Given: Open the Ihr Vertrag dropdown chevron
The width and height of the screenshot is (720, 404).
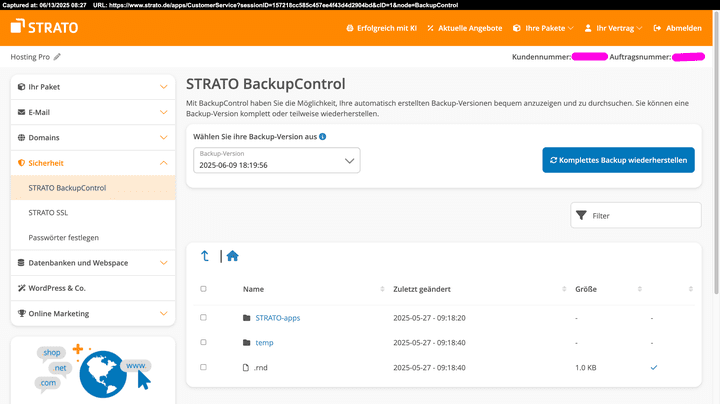Looking at the screenshot, I should (639, 28).
